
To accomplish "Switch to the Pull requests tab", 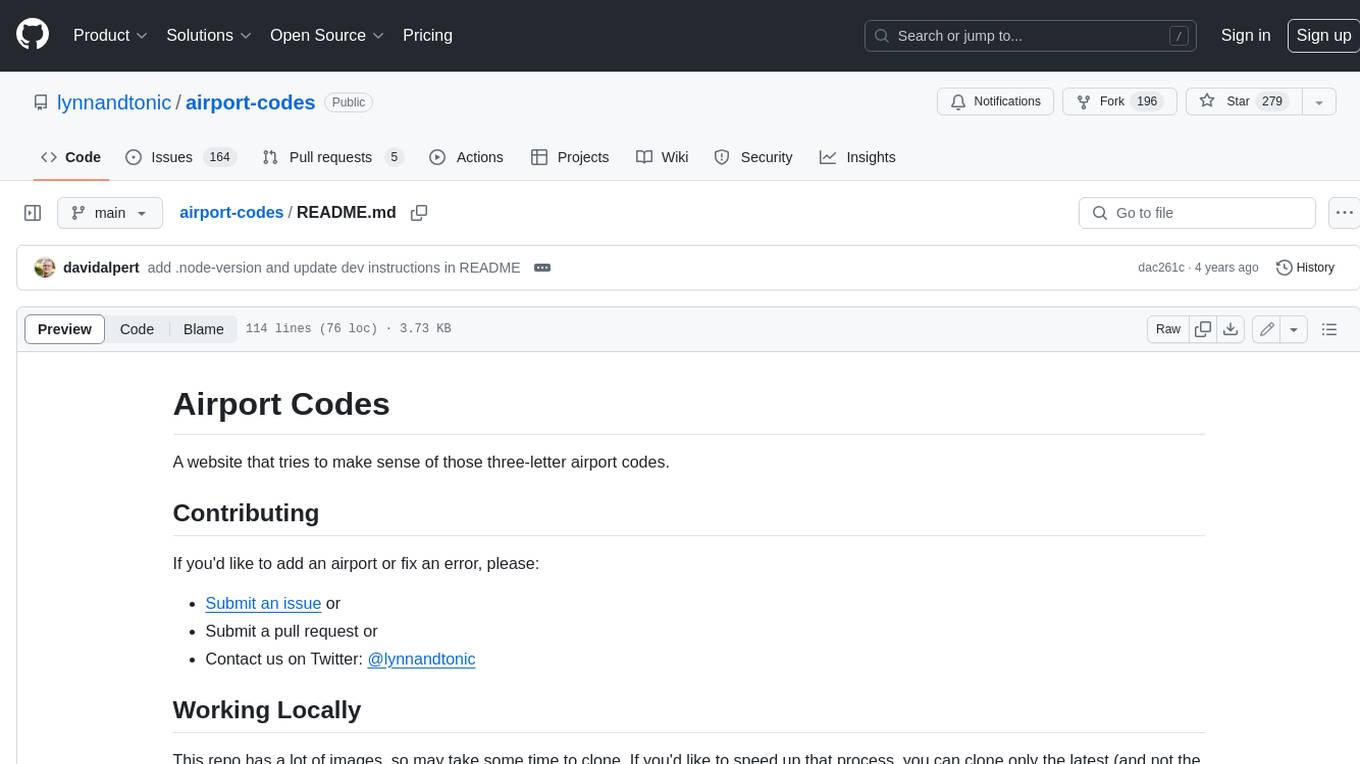I will pos(332,157).
